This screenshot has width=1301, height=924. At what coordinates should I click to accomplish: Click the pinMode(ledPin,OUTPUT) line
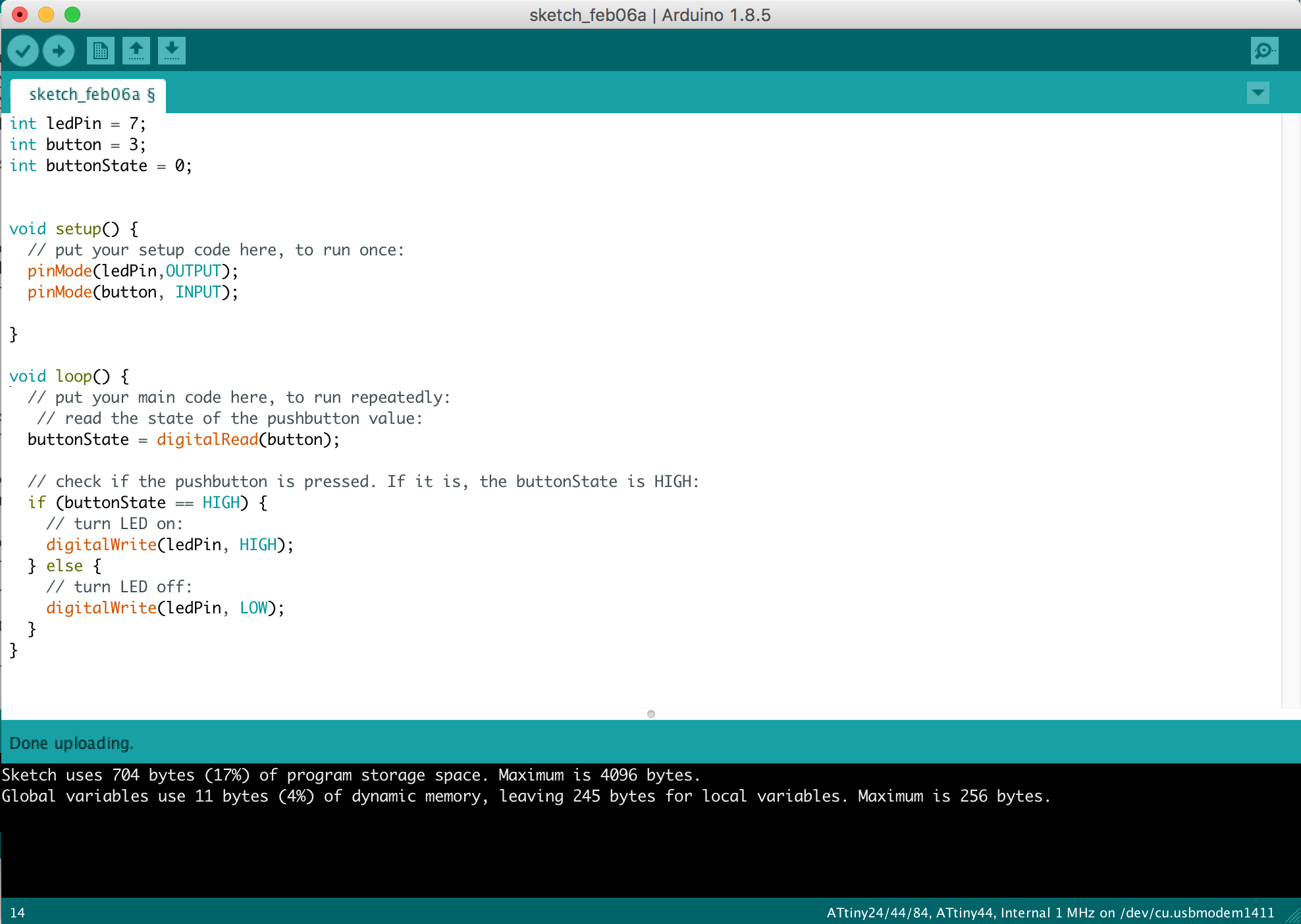[132, 271]
